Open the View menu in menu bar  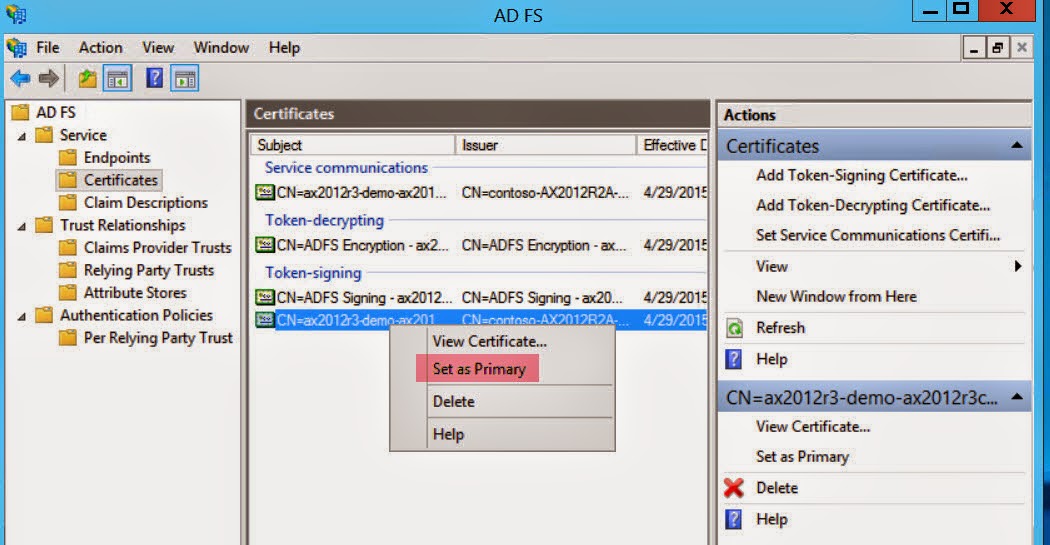[x=158, y=48]
